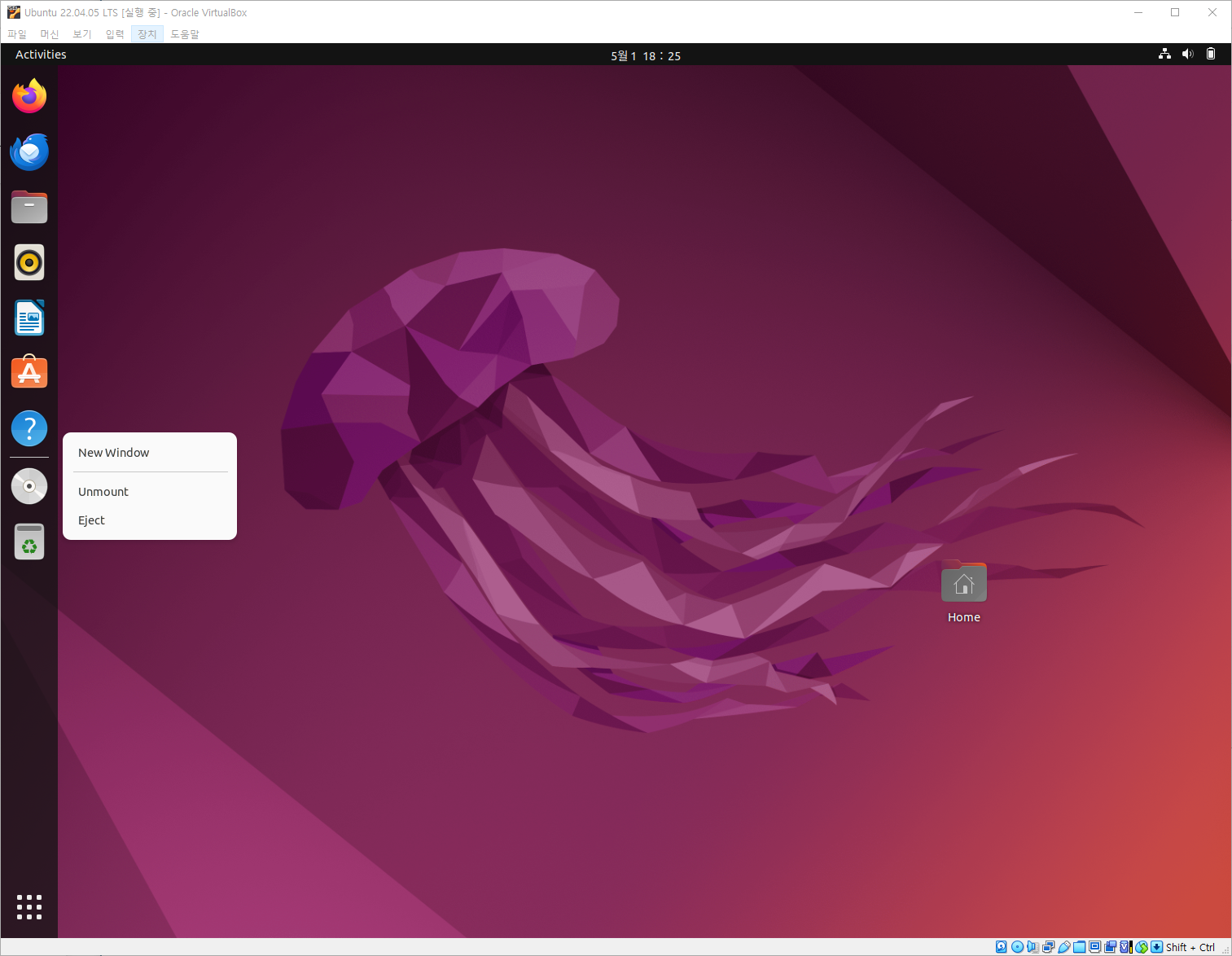
Task: Open LibreOffice Writer from the dock
Action: (29, 318)
